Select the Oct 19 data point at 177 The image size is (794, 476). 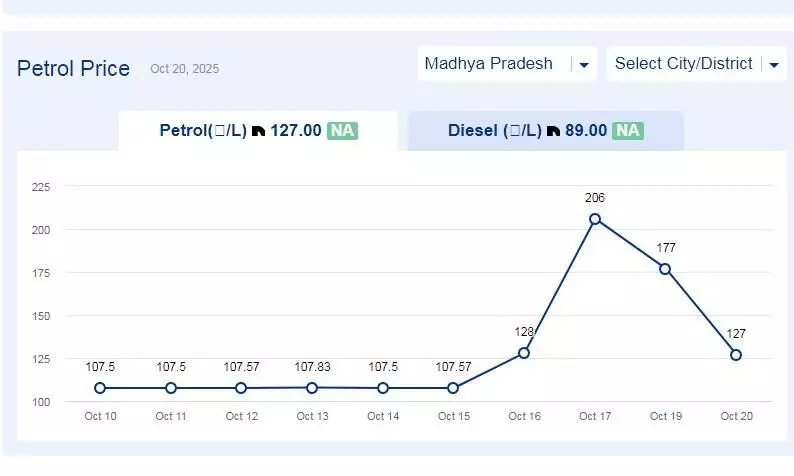pyautogui.click(x=665, y=269)
